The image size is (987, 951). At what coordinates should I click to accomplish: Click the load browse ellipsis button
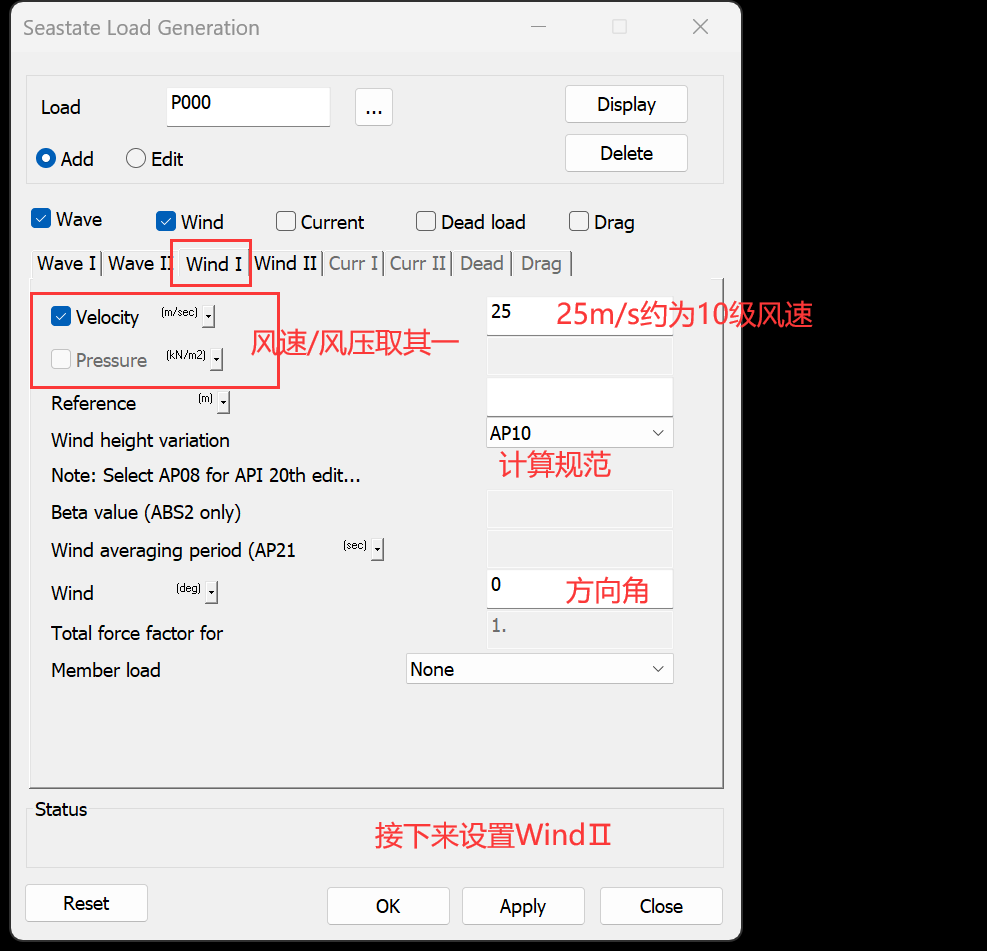[373, 108]
